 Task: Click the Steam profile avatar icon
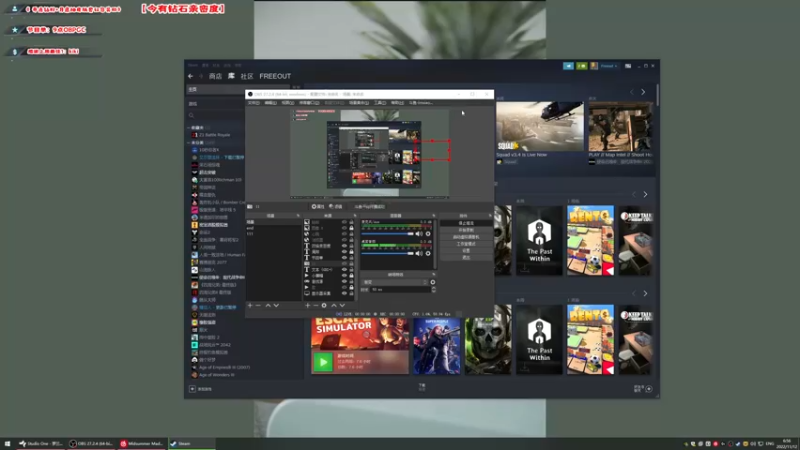(x=594, y=66)
